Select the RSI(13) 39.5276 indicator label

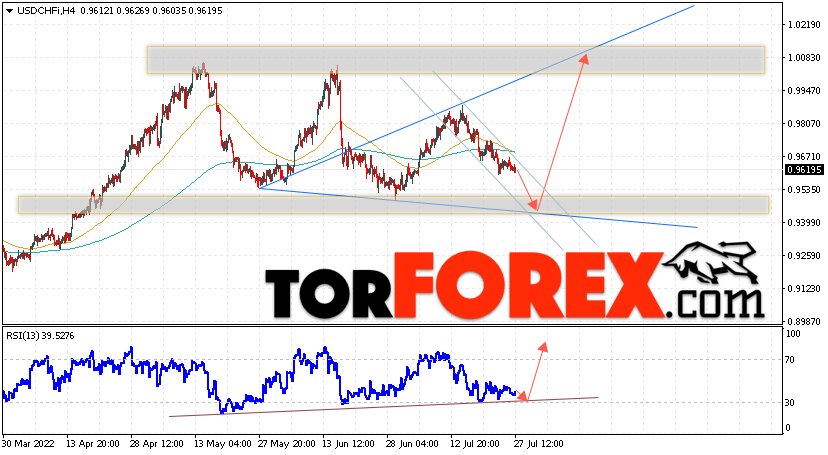click(41, 336)
